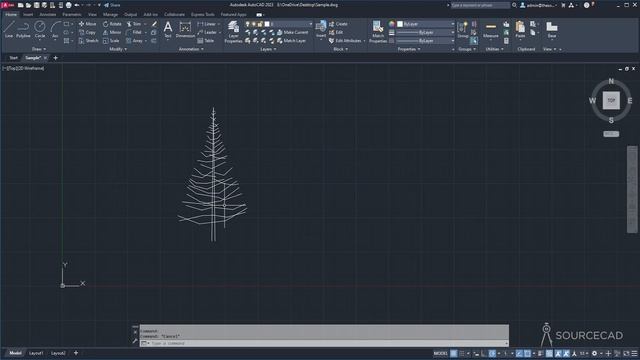Select the Measure utility
This screenshot has height=360, width=640.
491,30
